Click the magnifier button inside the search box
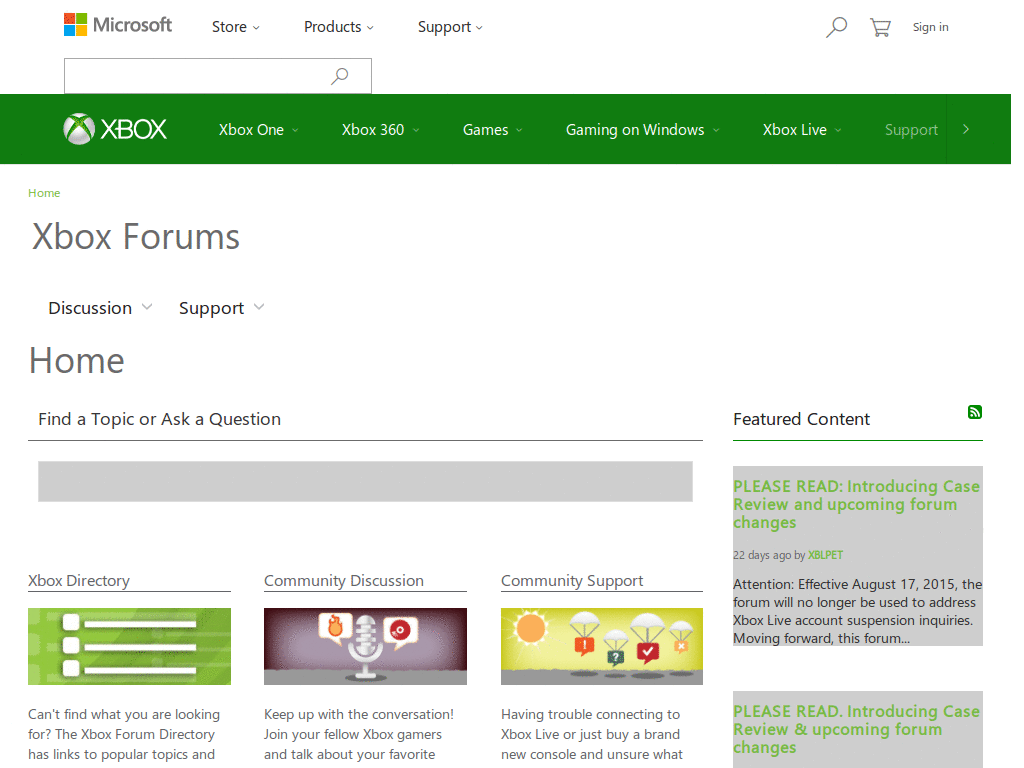The image size is (1024, 768). (x=339, y=75)
